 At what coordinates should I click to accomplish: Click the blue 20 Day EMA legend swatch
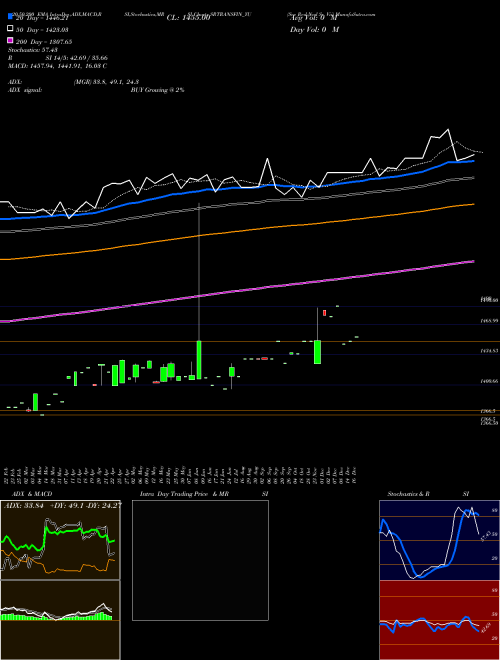(10, 17)
